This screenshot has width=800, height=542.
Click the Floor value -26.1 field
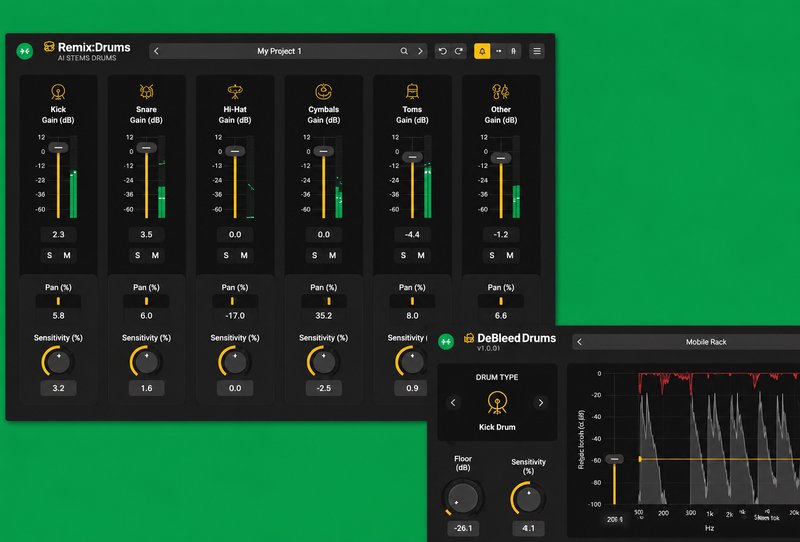pos(463,528)
